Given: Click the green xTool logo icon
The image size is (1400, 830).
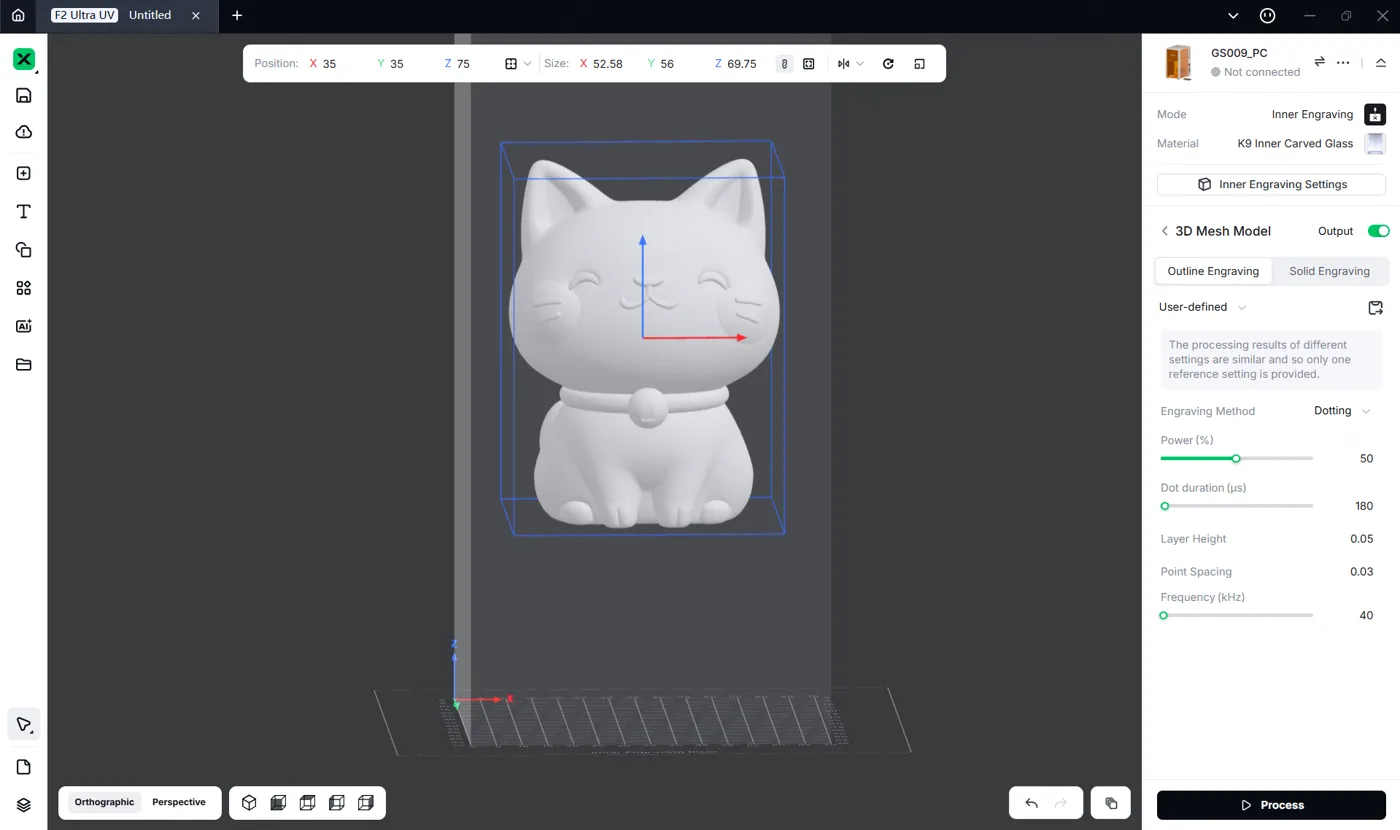Looking at the screenshot, I should 24,59.
